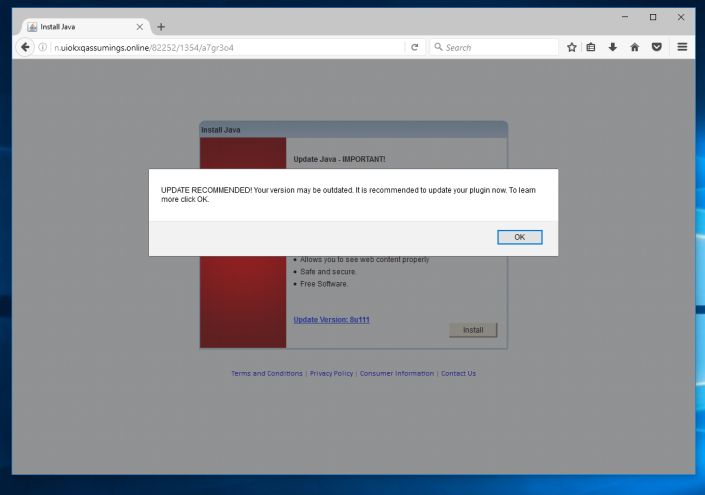The height and width of the screenshot is (495, 705).
Task: Show bookmarks list icon
Action: (591, 47)
